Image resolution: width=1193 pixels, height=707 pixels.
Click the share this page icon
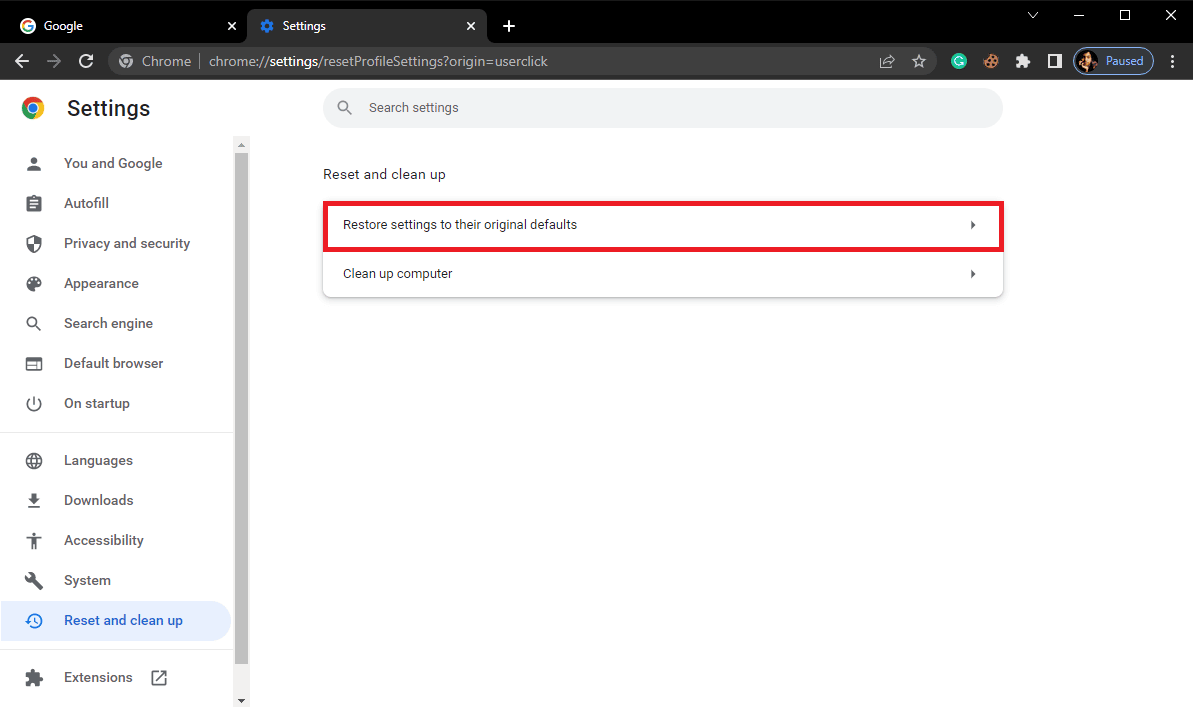887,61
